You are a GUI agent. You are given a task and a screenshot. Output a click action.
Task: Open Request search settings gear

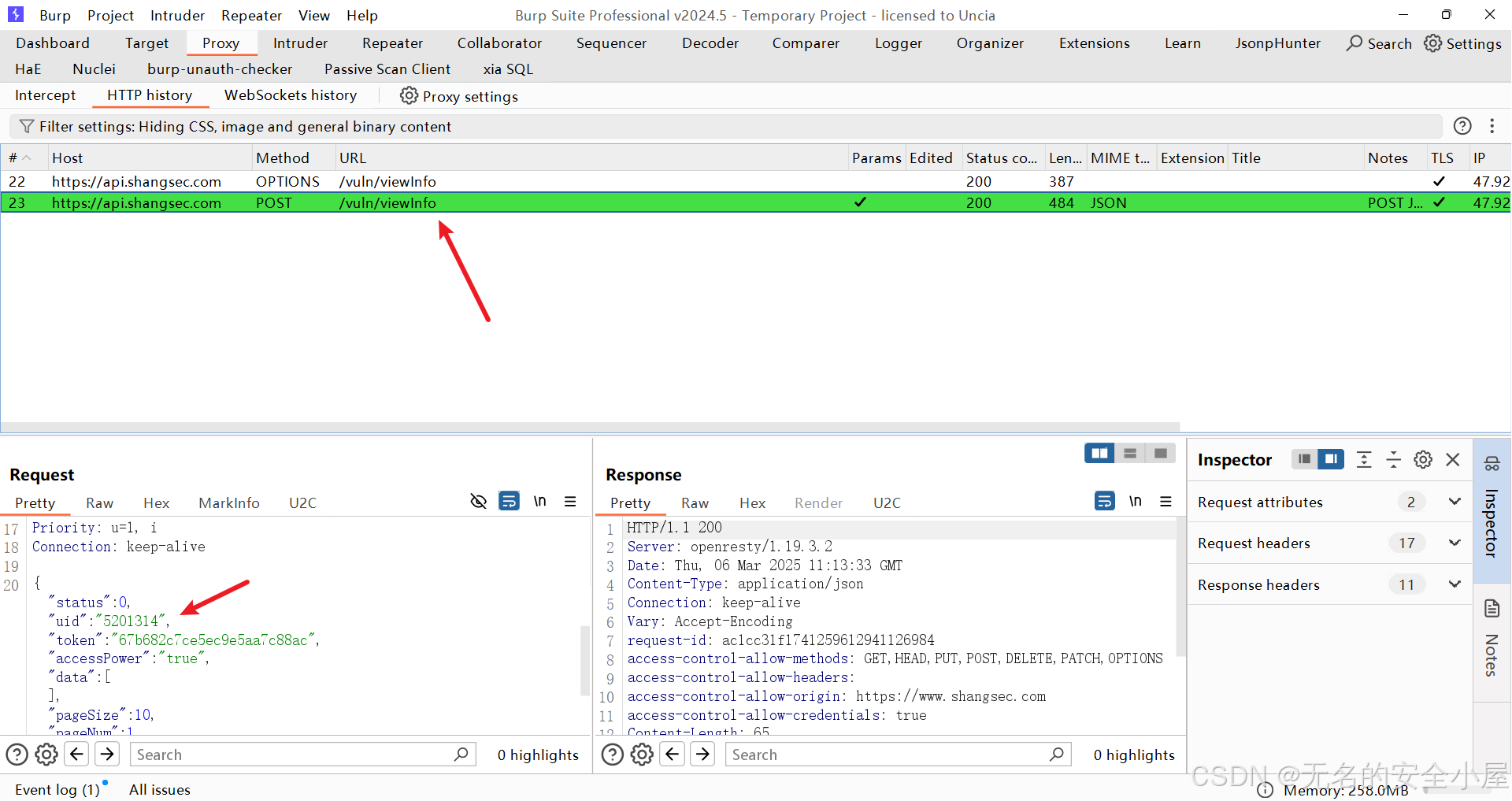point(46,755)
